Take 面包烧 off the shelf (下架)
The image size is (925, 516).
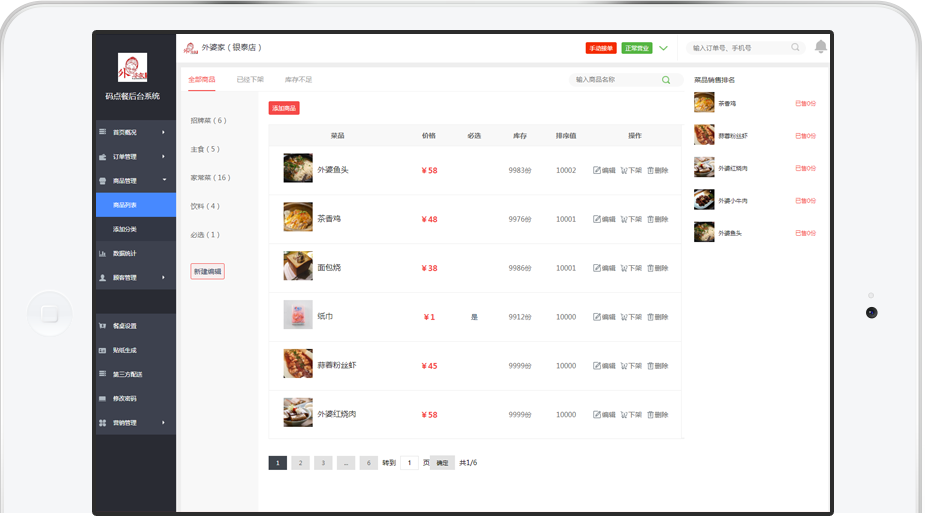pos(631,268)
